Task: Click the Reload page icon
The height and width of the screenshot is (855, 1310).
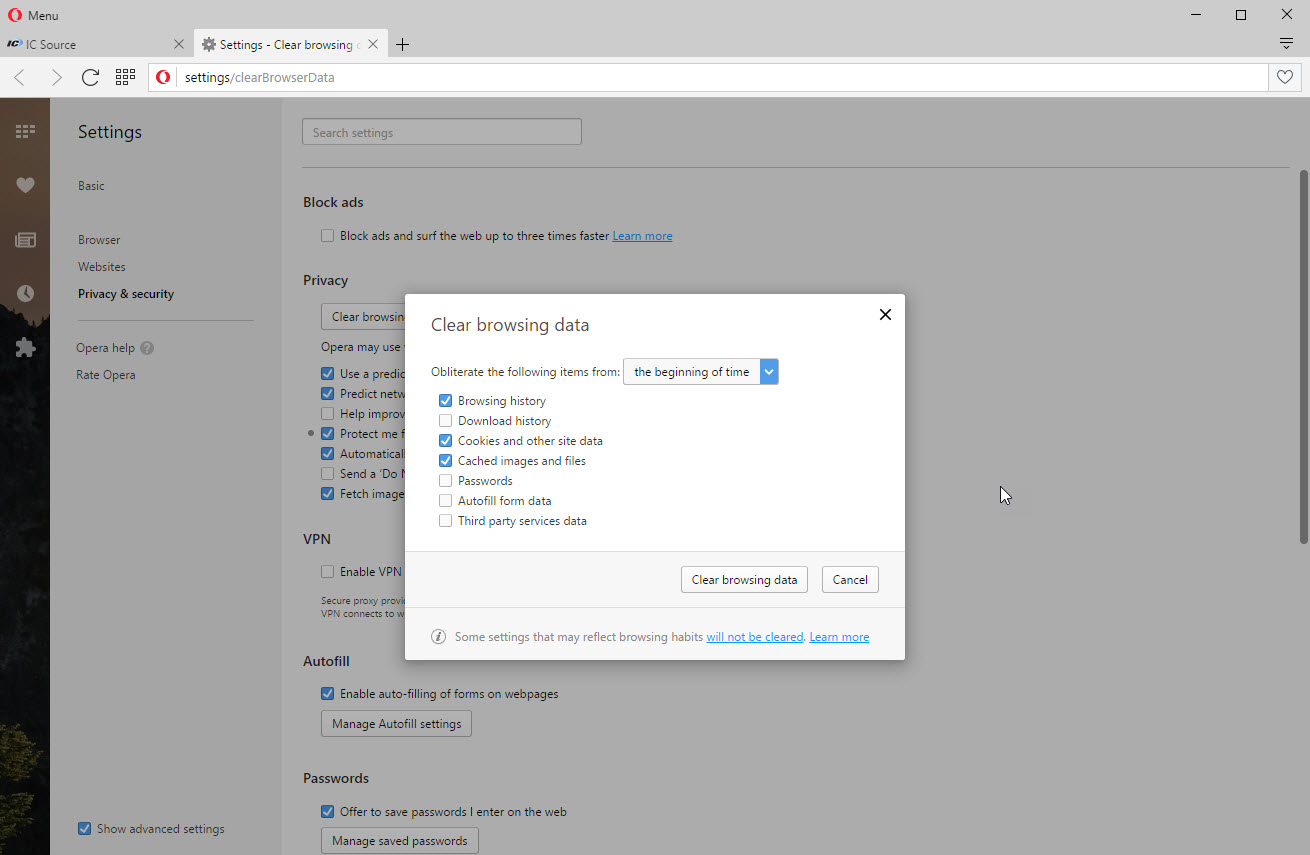Action: pos(90,77)
